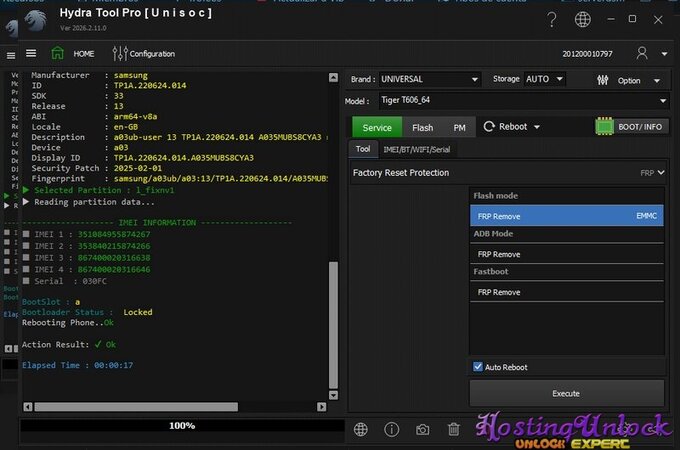The image size is (680, 450).
Task: Expand the Model Tiger T606_64 dropdown
Action: [x=520, y=100]
